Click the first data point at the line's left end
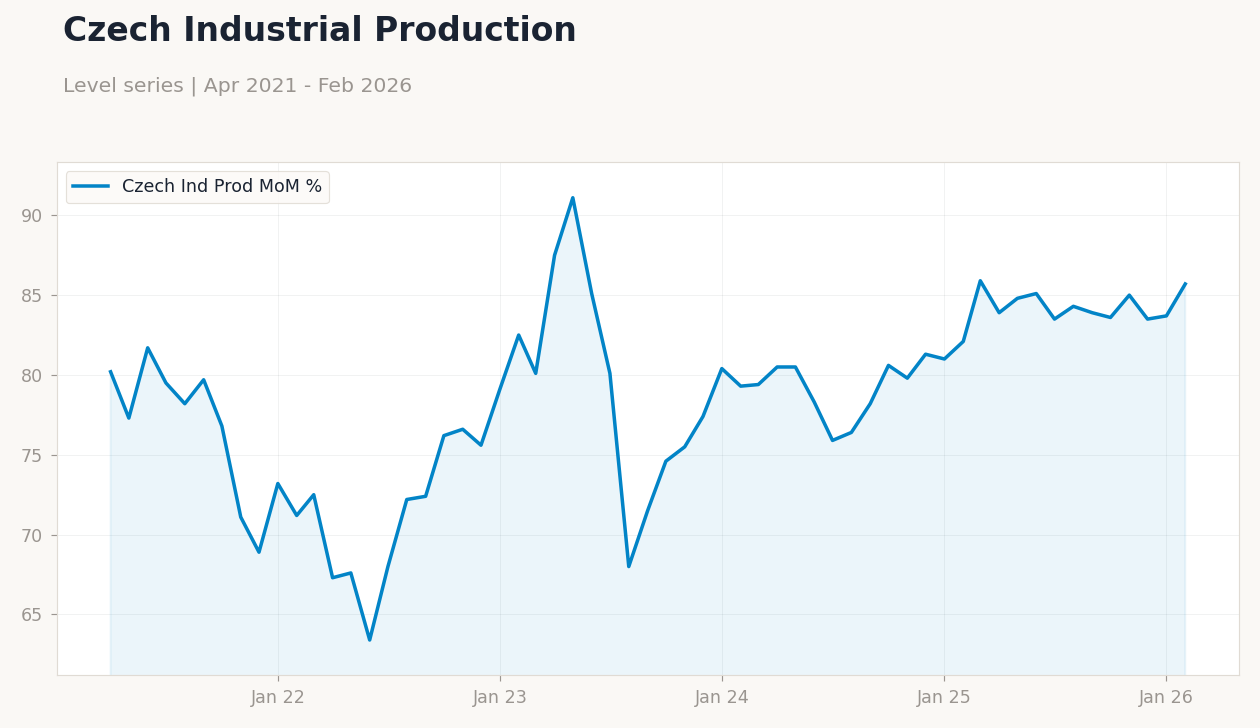This screenshot has height=728, width=1260. pos(110,371)
